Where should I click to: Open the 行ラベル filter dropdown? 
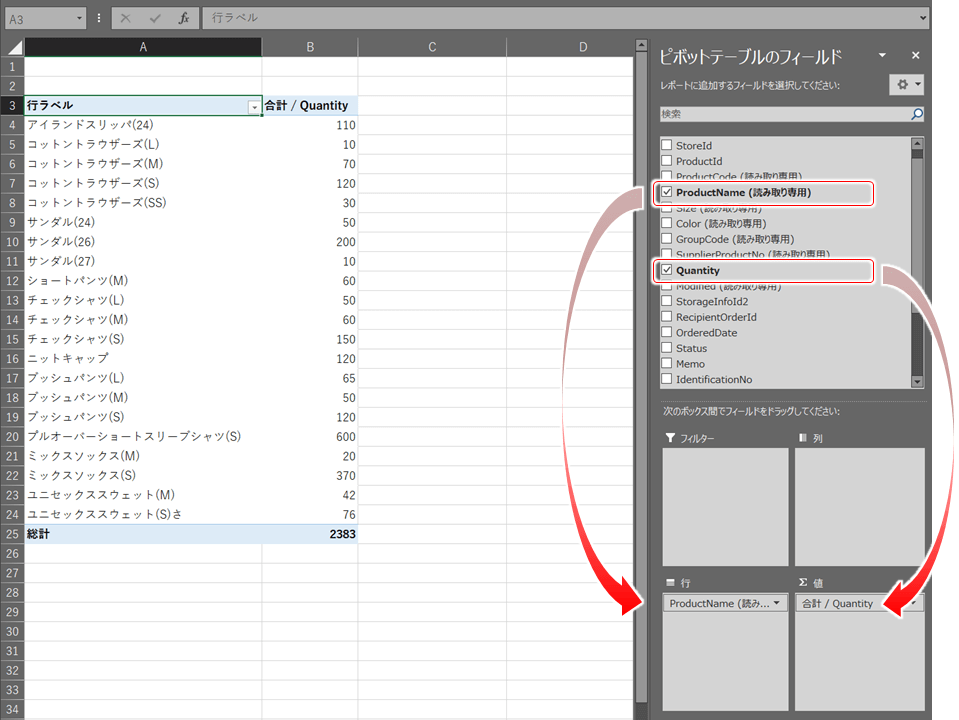tap(253, 106)
